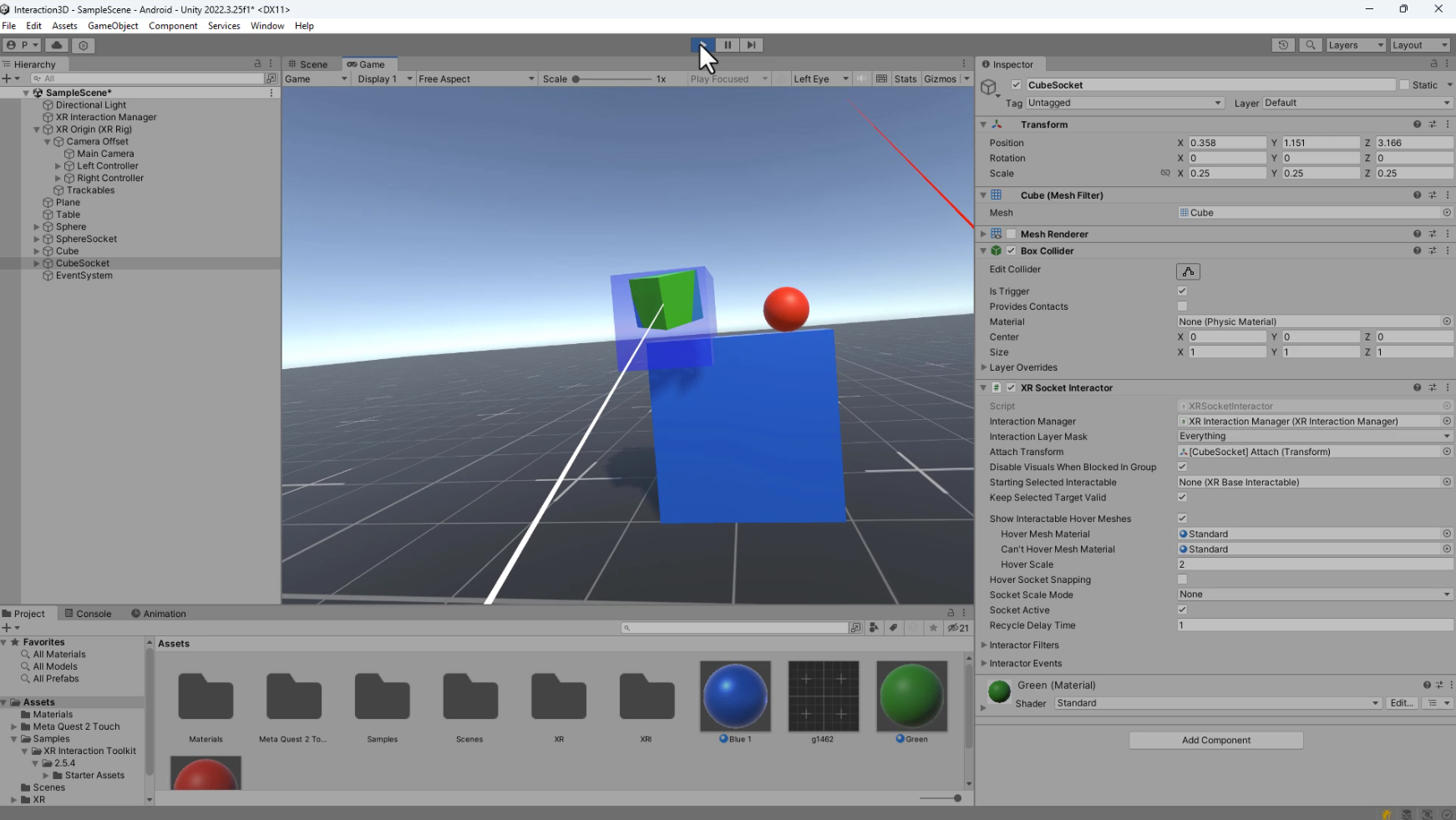Uncheck Socket Active in XR Socket Interactor

click(1181, 610)
